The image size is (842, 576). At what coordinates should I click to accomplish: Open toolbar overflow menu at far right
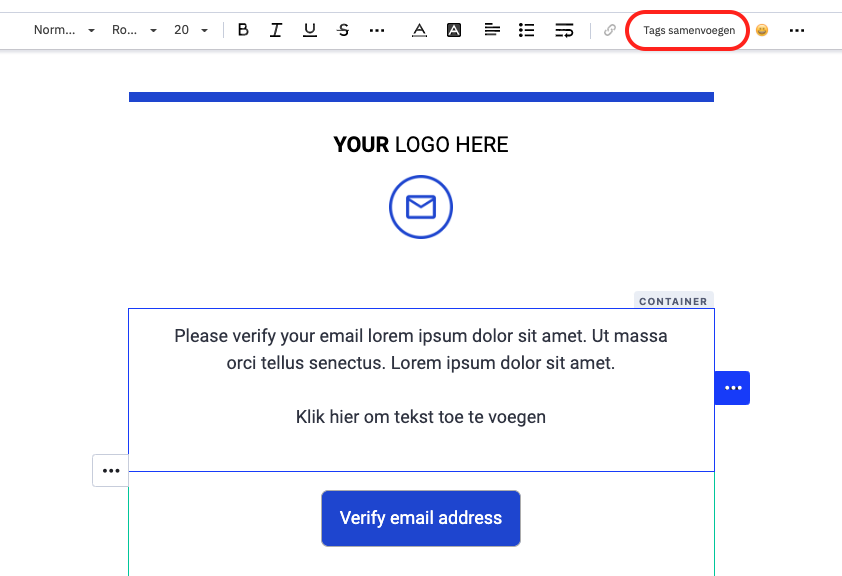(797, 30)
